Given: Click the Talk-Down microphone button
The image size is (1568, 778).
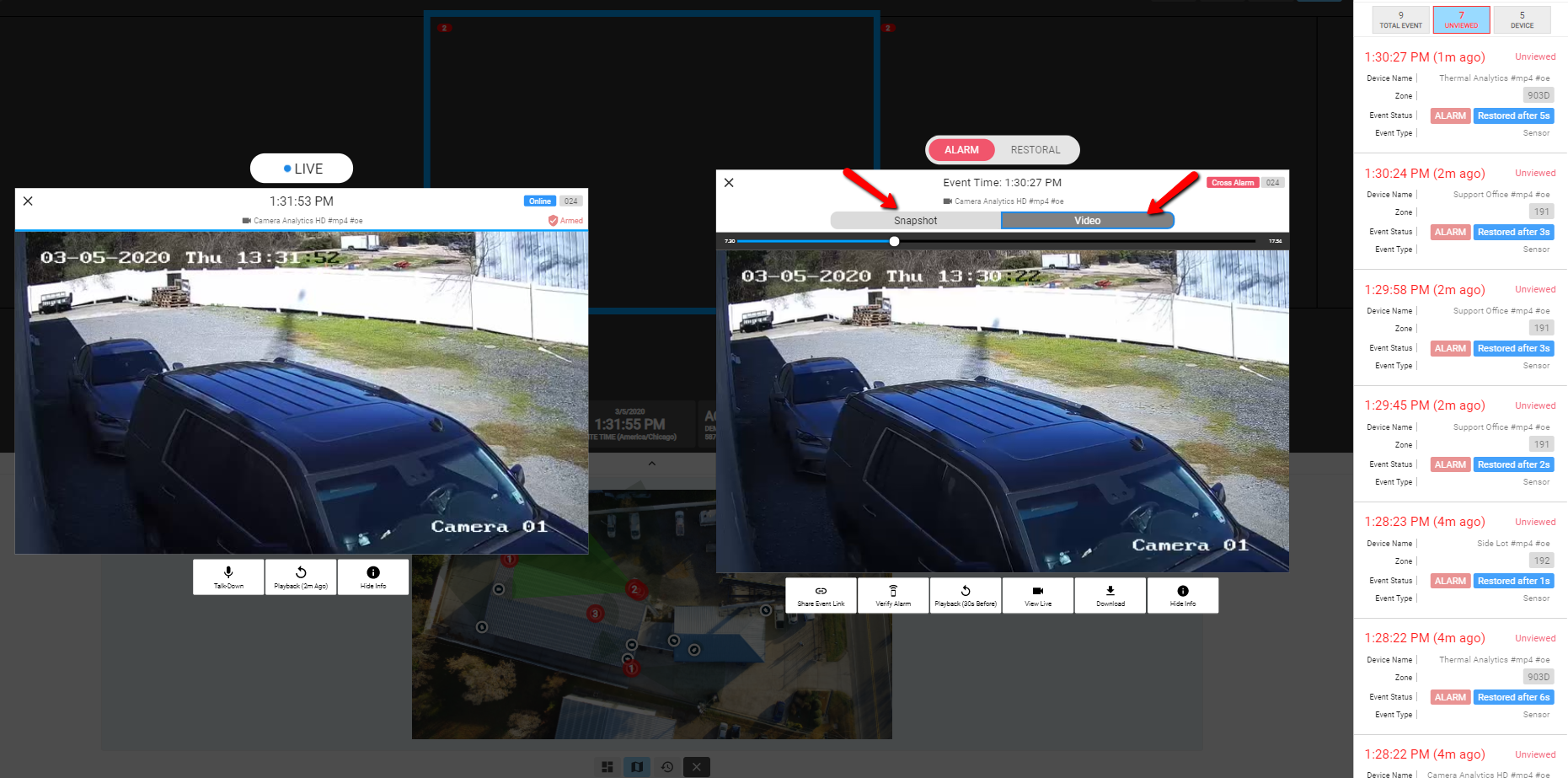Looking at the screenshot, I should point(228,577).
